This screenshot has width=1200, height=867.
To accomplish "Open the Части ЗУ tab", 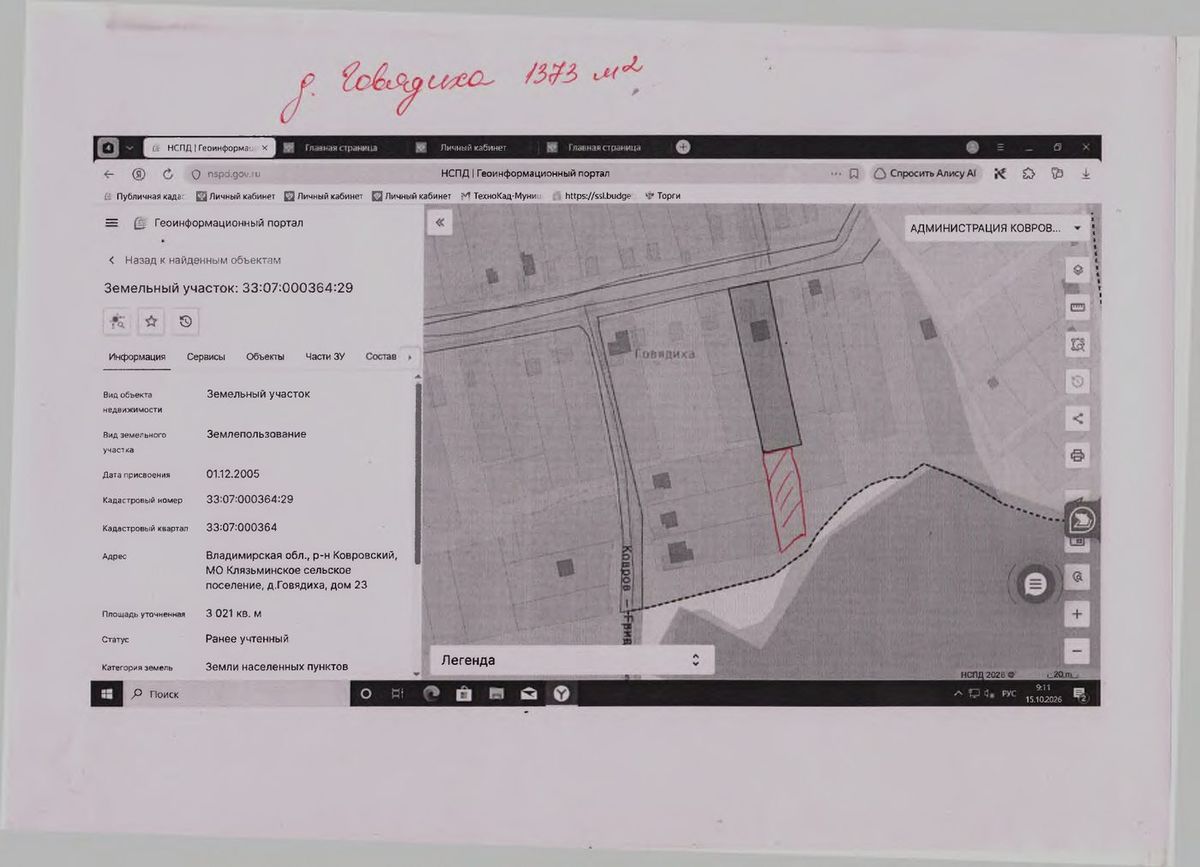I will 325,357.
